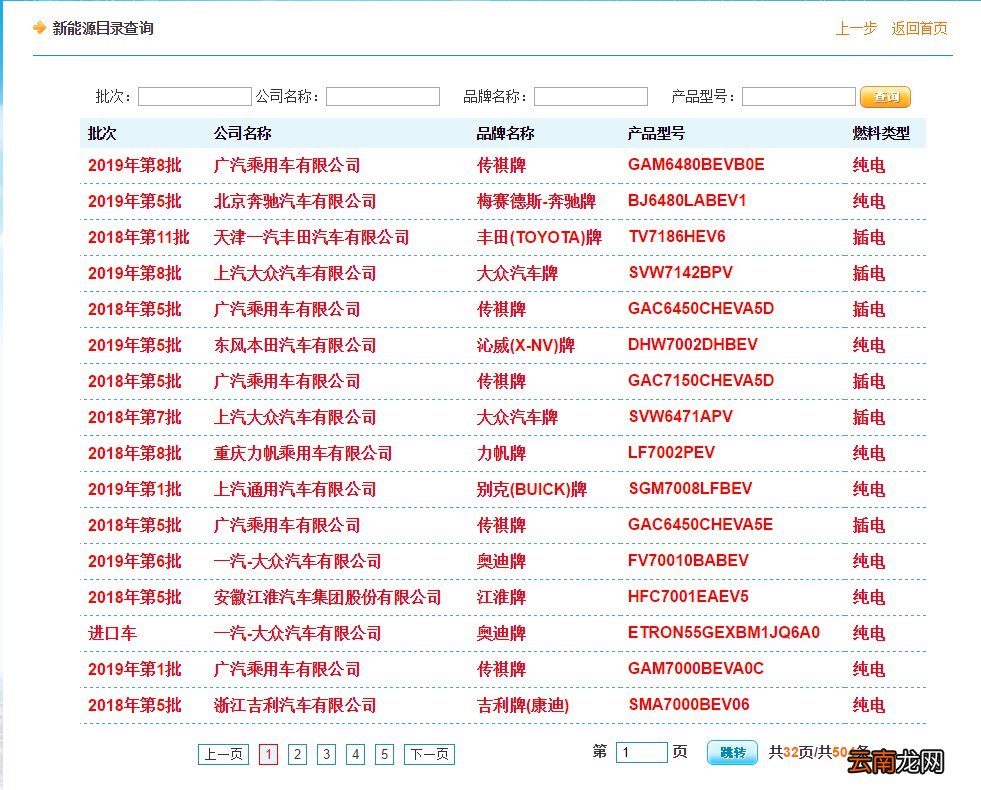The height and width of the screenshot is (790, 981).
Task: Click company 浙江吉利汽车有限公司
Action: tap(295, 706)
